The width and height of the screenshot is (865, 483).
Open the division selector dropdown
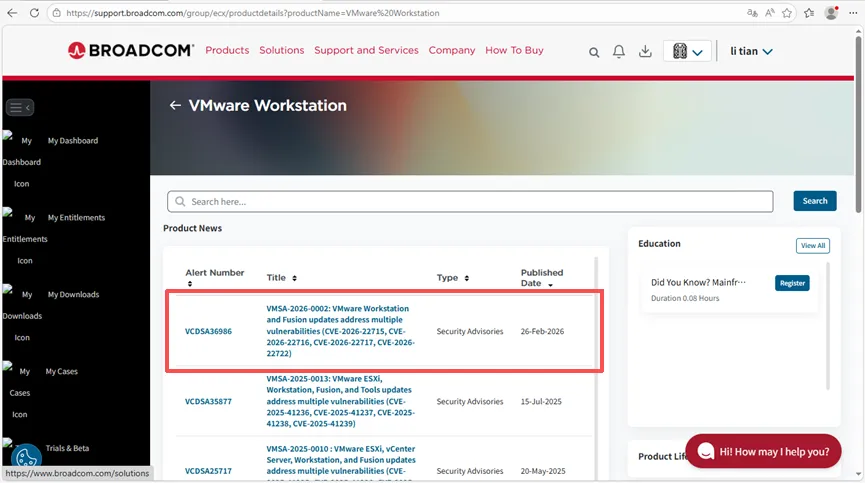pos(687,51)
